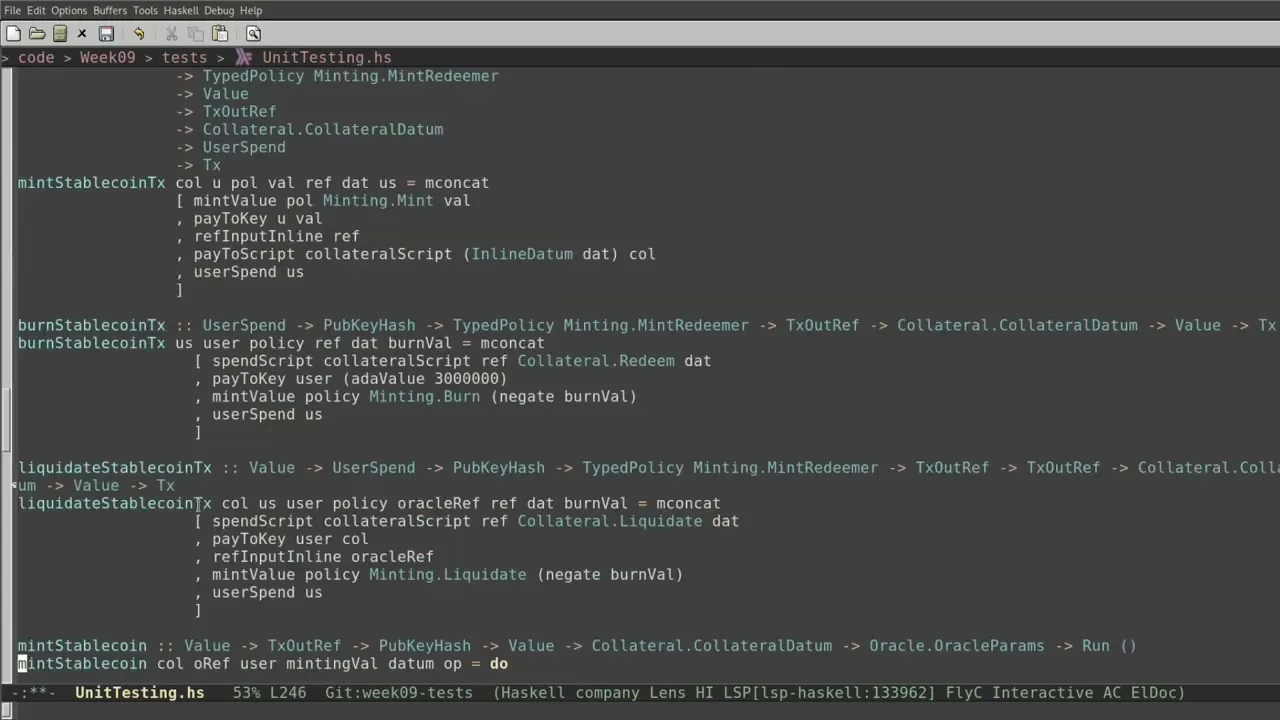Click the Cut scissors icon
Screen dimensions: 1280x720
[x=172, y=33]
